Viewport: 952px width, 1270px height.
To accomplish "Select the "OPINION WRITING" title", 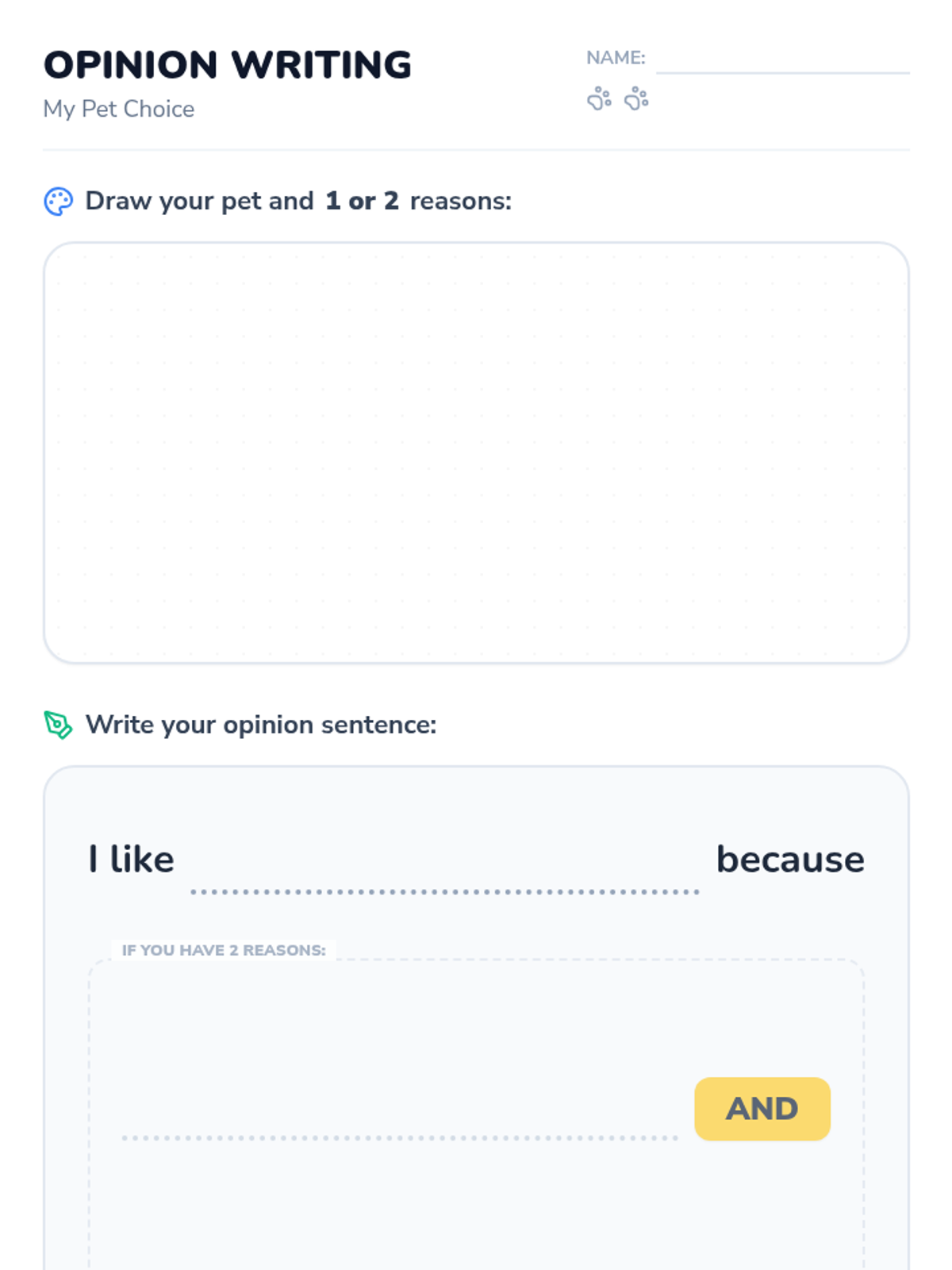I will tap(228, 65).
